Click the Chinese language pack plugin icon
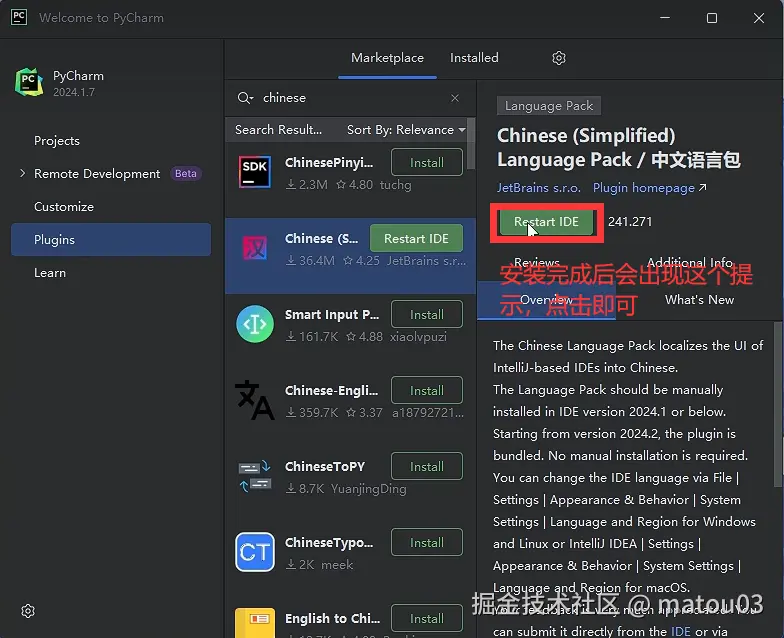The height and width of the screenshot is (638, 784). tap(255, 248)
